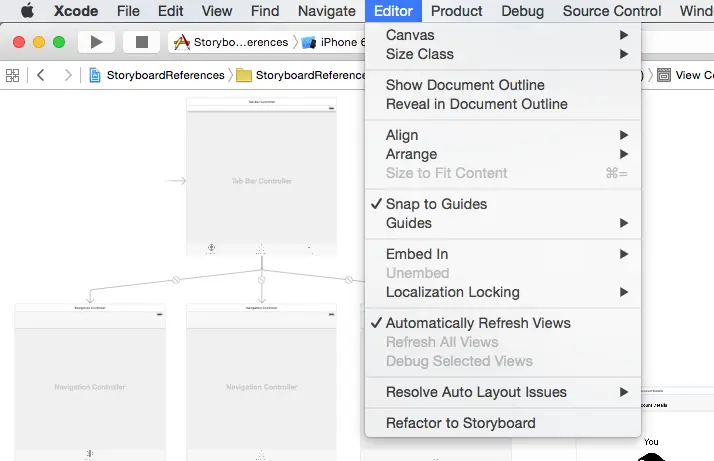714x461 pixels.
Task: Open the Navigate menu
Action: 326,11
